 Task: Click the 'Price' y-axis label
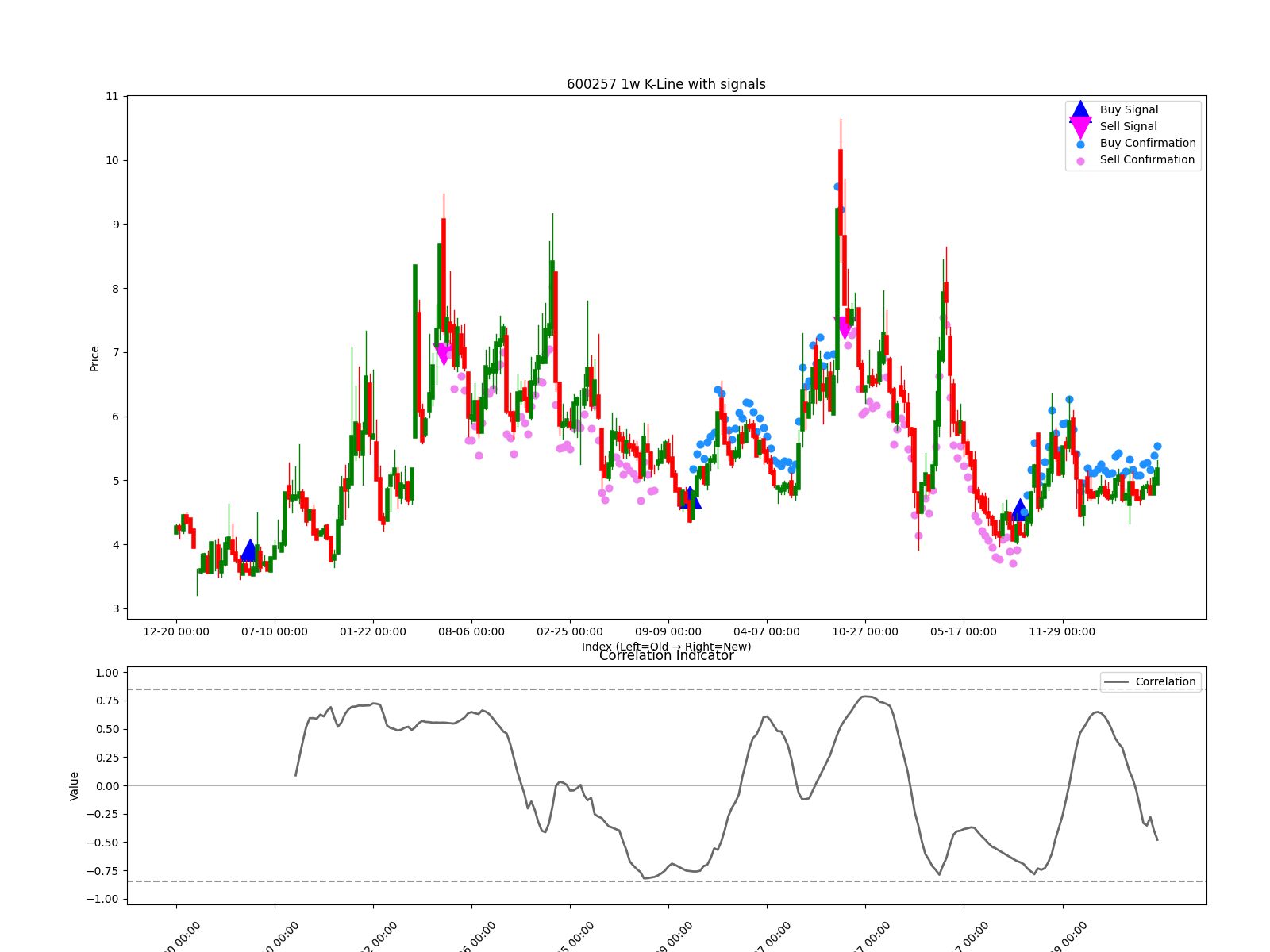94,359
